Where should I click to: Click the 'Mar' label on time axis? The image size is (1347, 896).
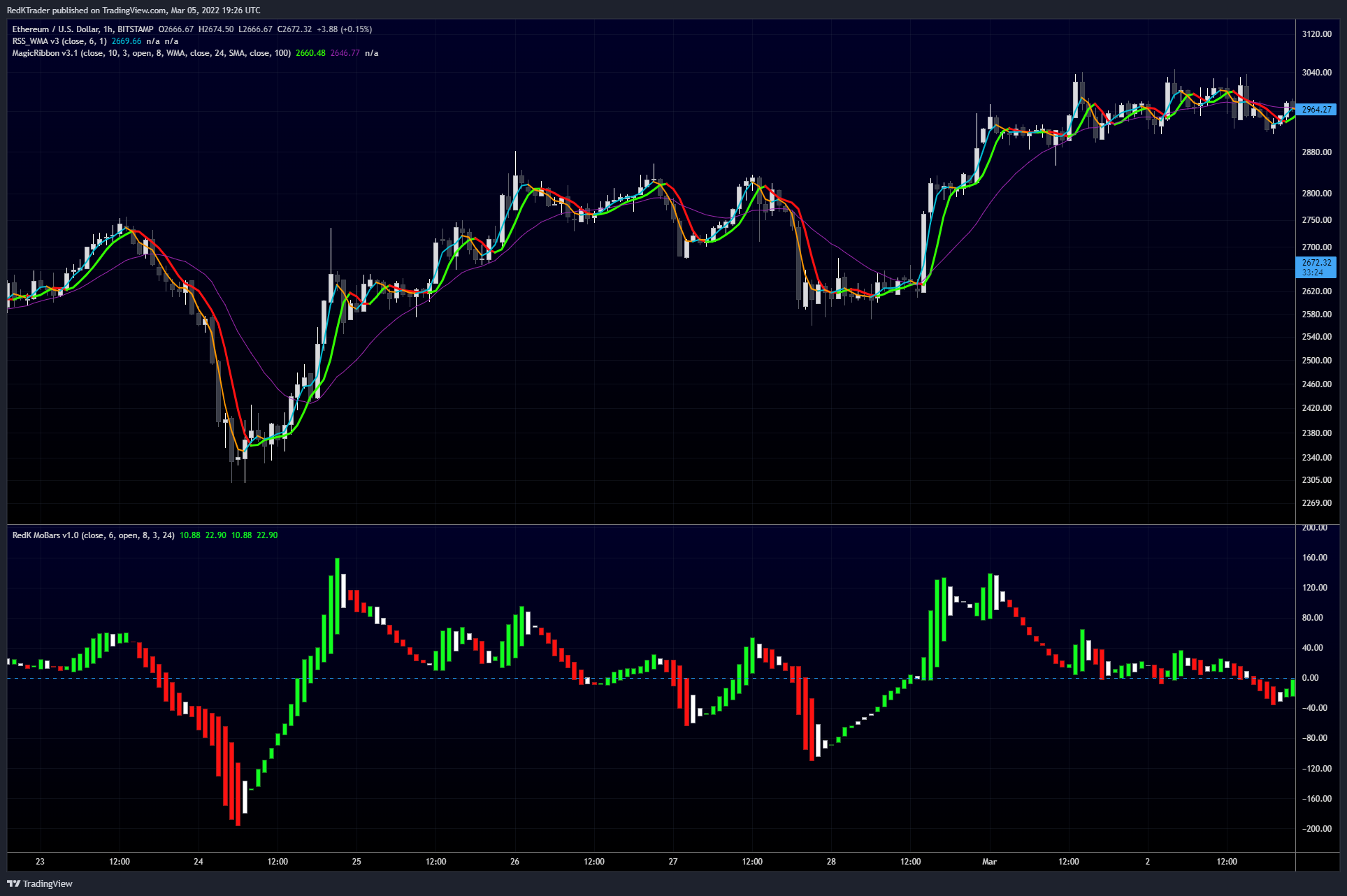tap(989, 862)
